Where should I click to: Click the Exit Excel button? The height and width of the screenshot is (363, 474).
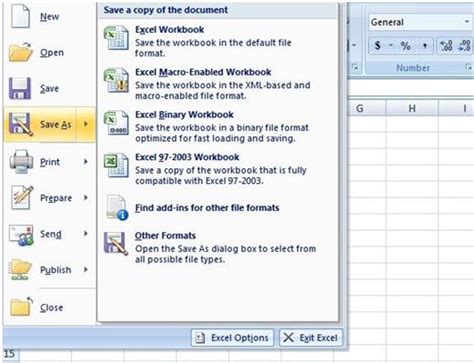(311, 338)
